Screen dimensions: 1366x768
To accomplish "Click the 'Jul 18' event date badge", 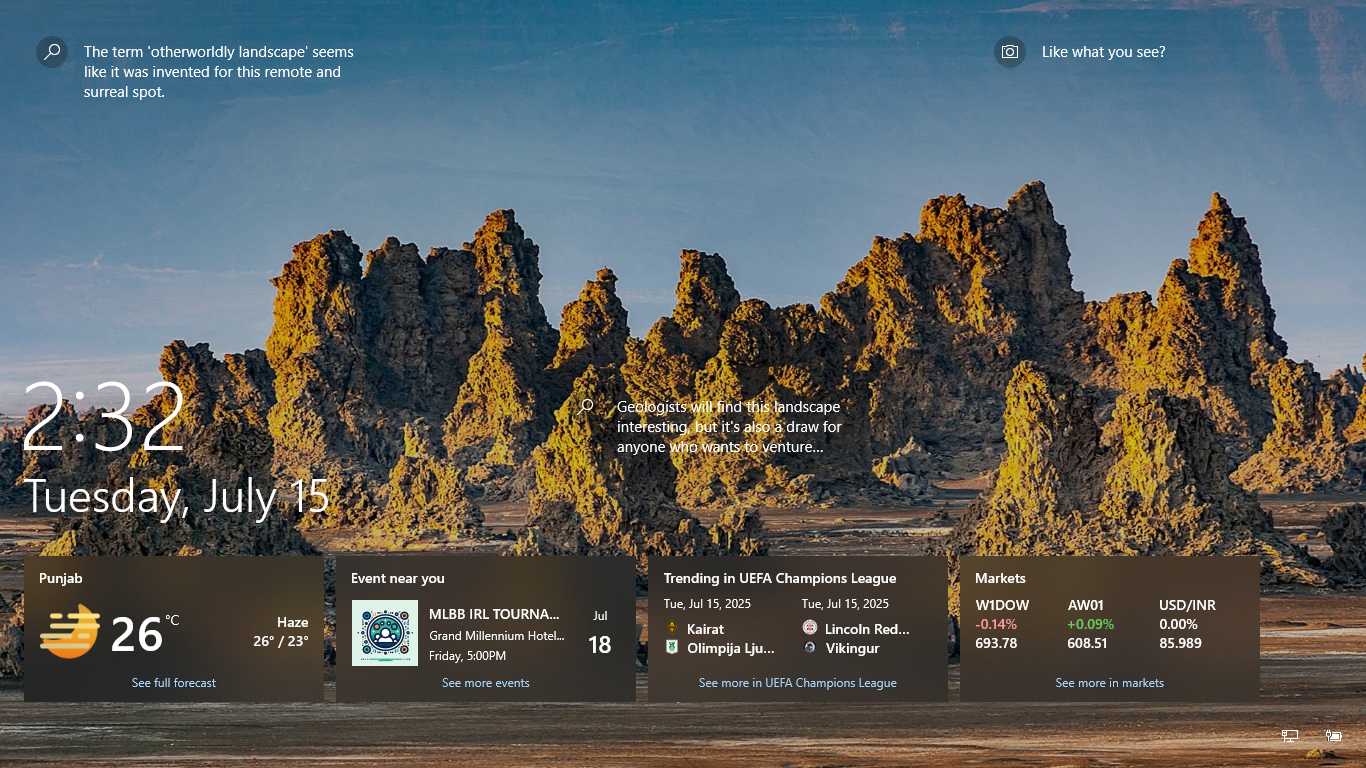I will pyautogui.click(x=600, y=633).
